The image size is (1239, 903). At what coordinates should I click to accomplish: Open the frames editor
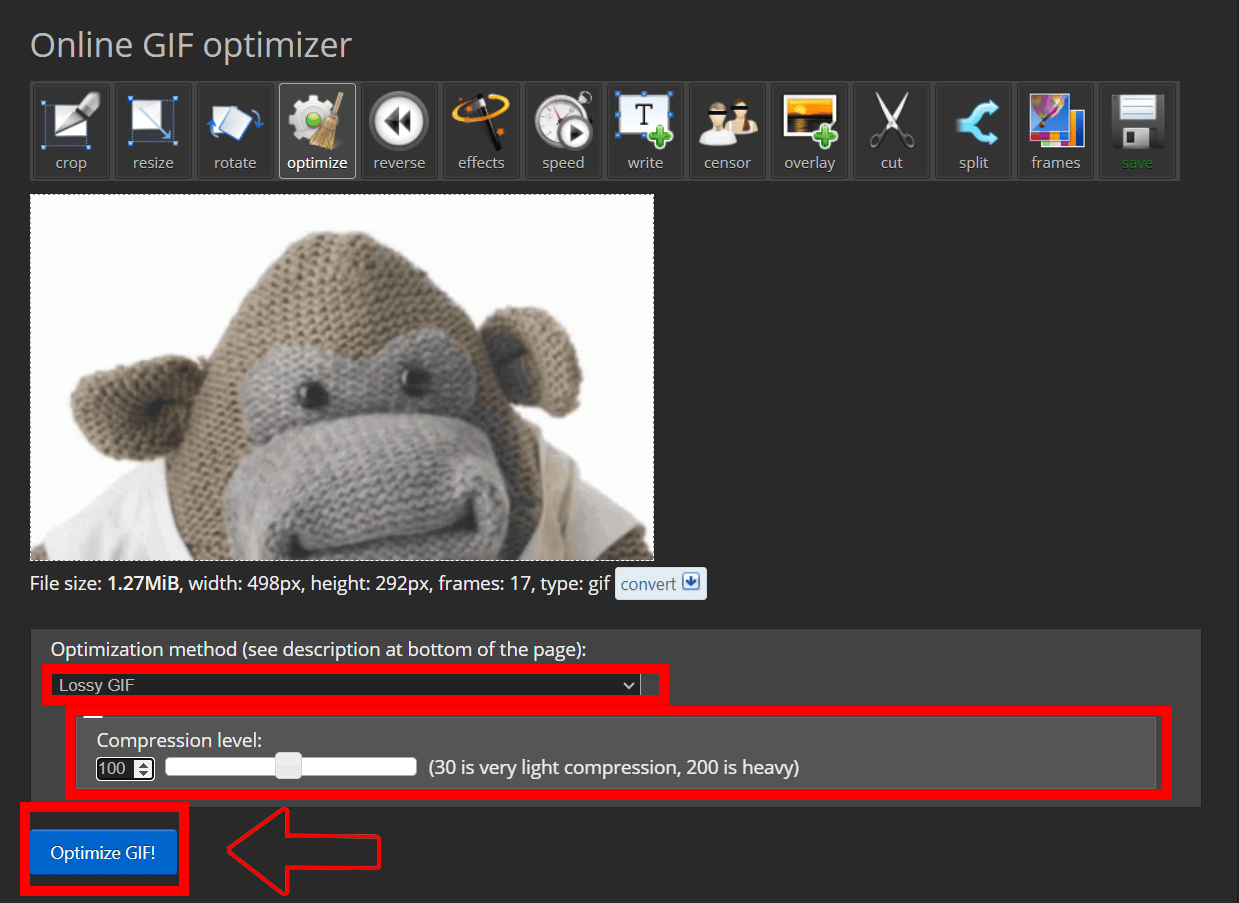(x=1054, y=131)
